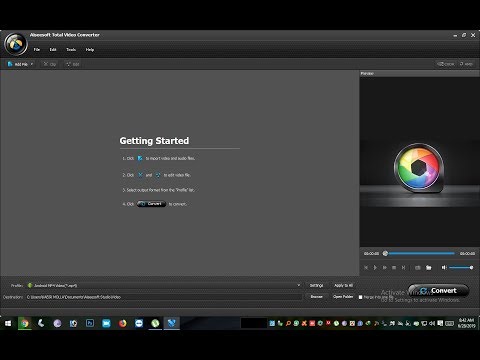Click the Open Folder button
Viewport: 480px width, 360px height.
343,297
